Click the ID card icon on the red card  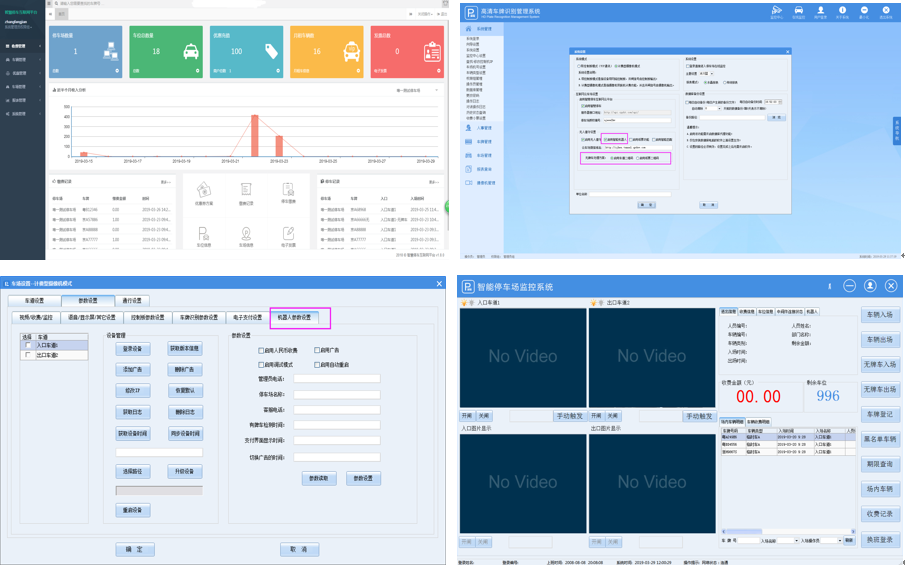(432, 51)
